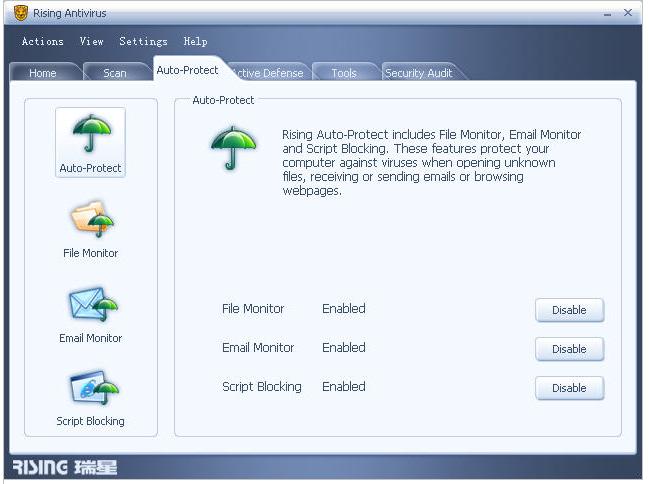Switch to the Security Audit tab
Viewport: 649px width, 484px height.
tap(419, 73)
